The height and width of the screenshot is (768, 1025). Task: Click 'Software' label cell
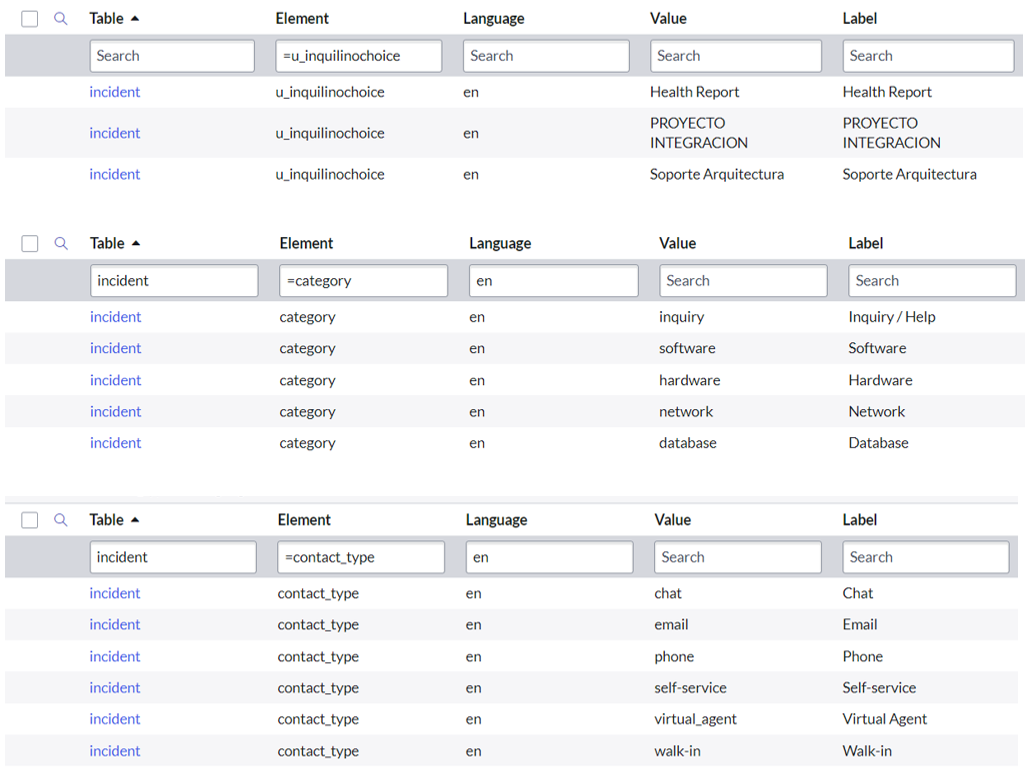pos(877,348)
